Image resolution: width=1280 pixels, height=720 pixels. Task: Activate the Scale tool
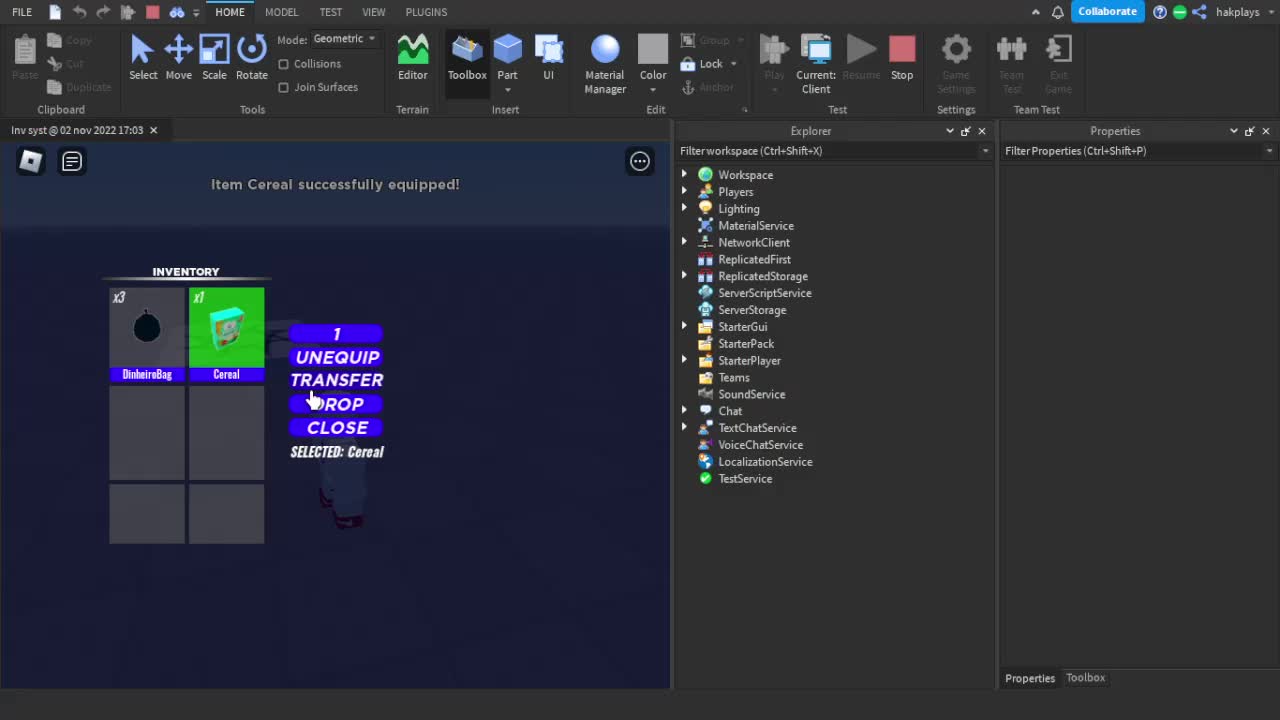tap(214, 60)
